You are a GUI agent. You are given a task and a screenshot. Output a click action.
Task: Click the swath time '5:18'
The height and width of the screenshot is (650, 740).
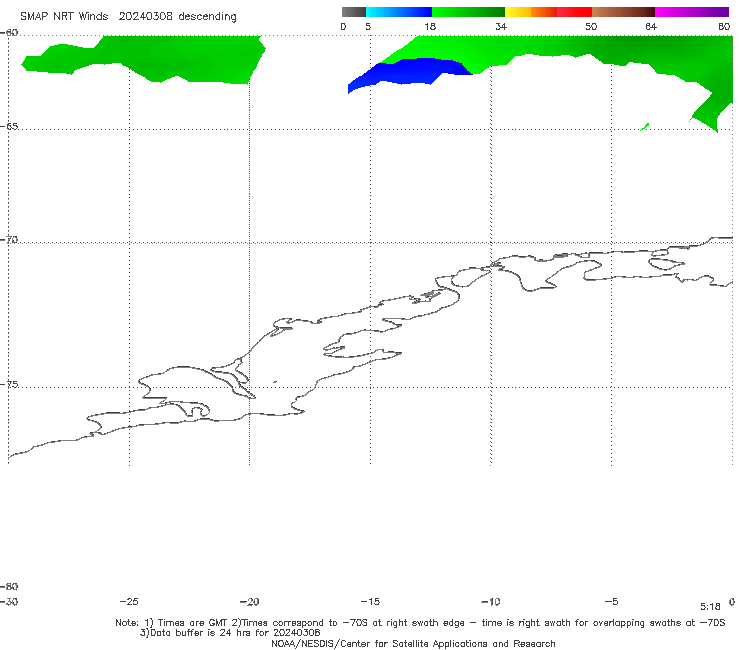coord(710,607)
